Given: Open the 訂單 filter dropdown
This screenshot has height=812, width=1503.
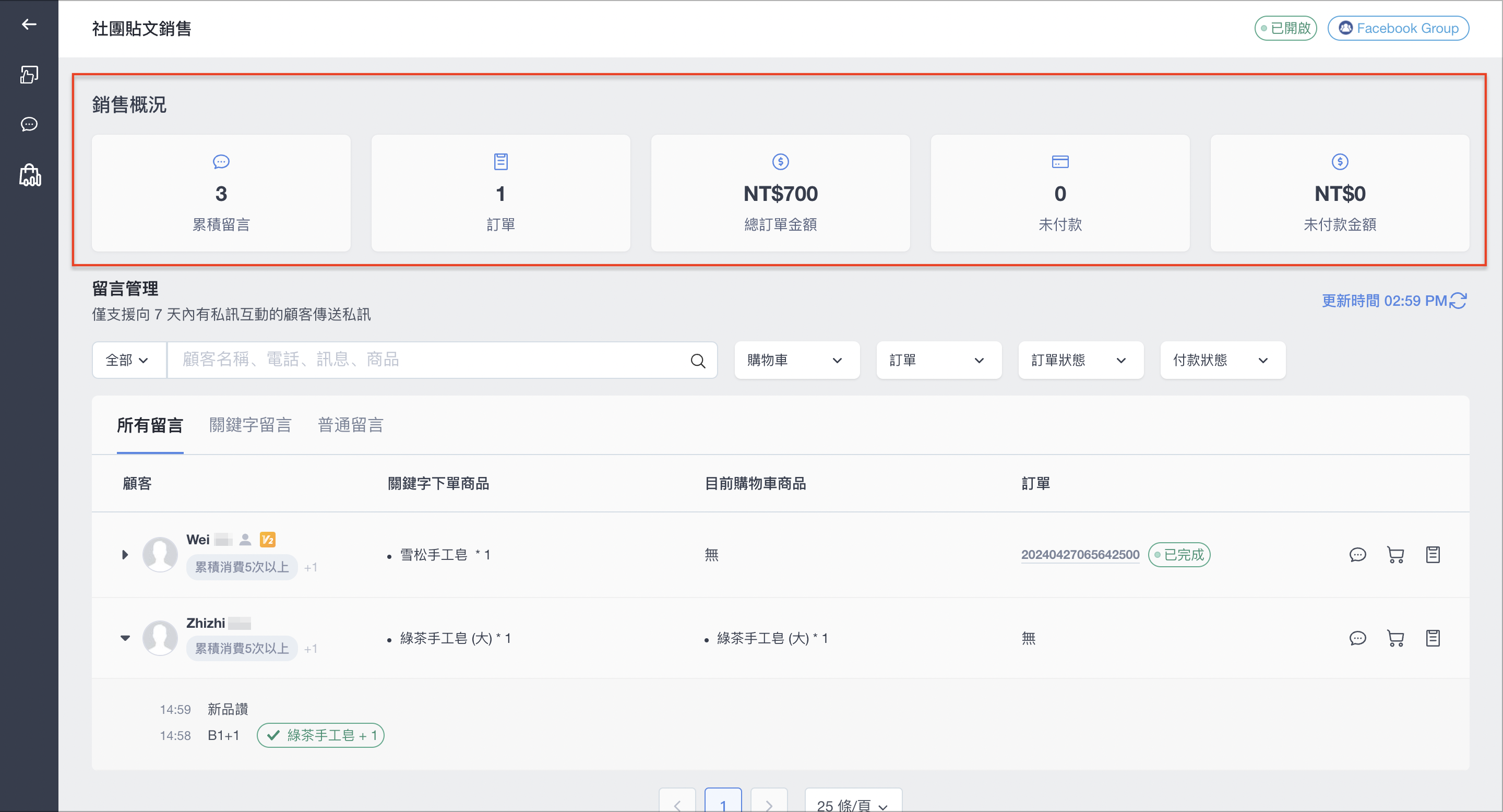Looking at the screenshot, I should 938,361.
